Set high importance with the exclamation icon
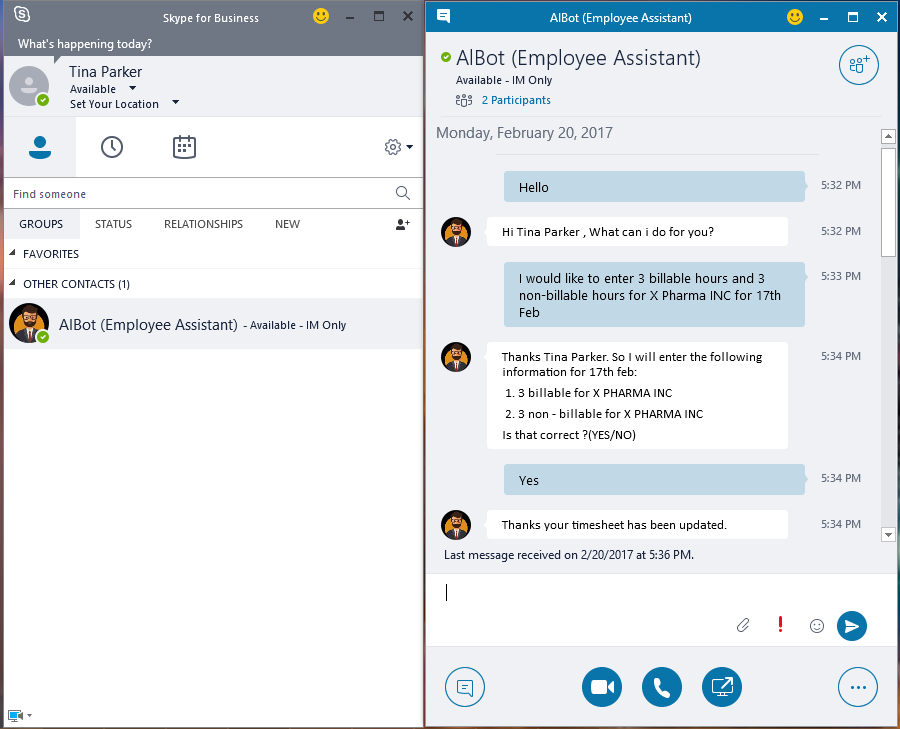 (x=780, y=624)
